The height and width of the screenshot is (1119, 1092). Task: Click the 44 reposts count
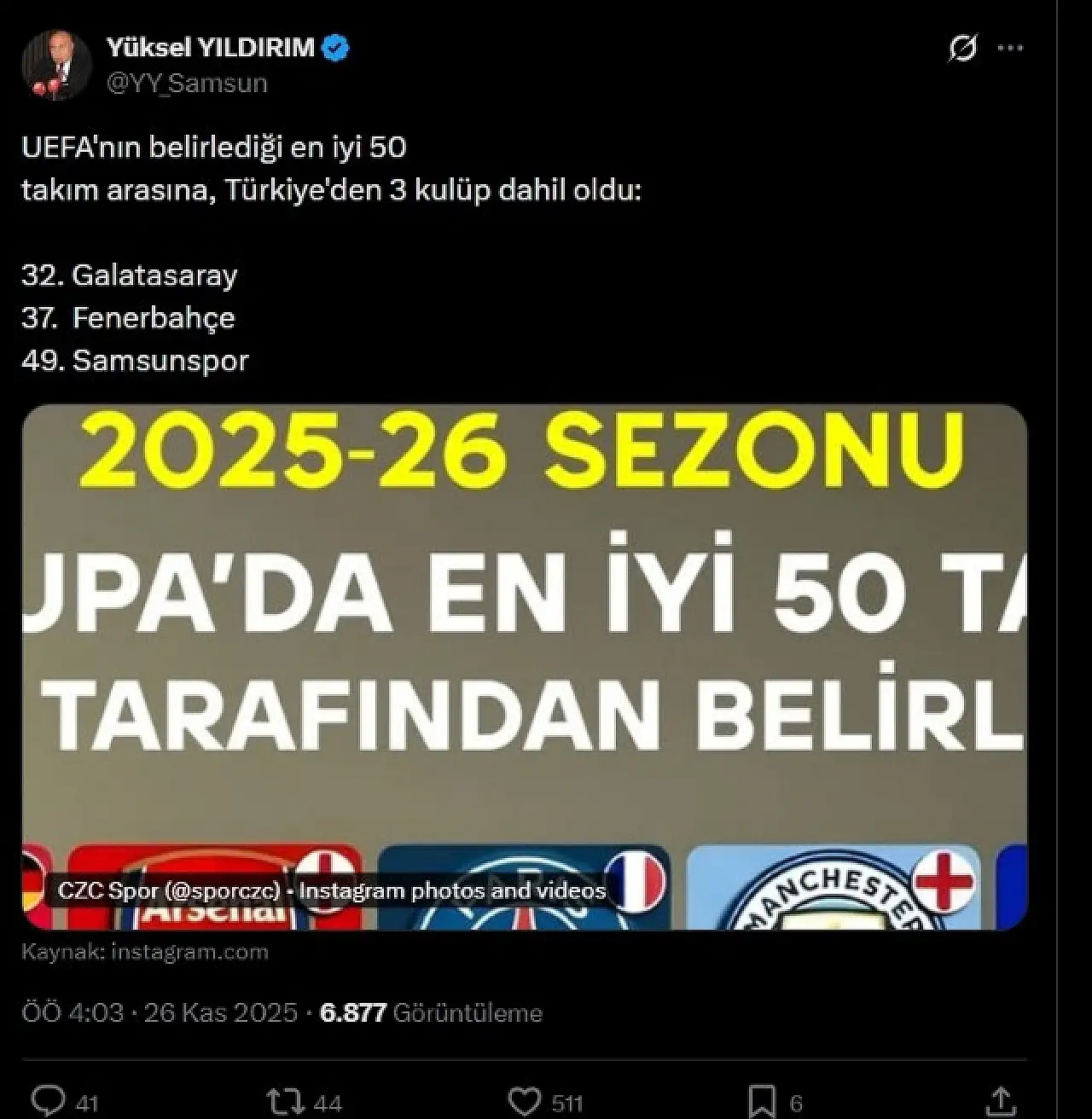click(x=328, y=1104)
